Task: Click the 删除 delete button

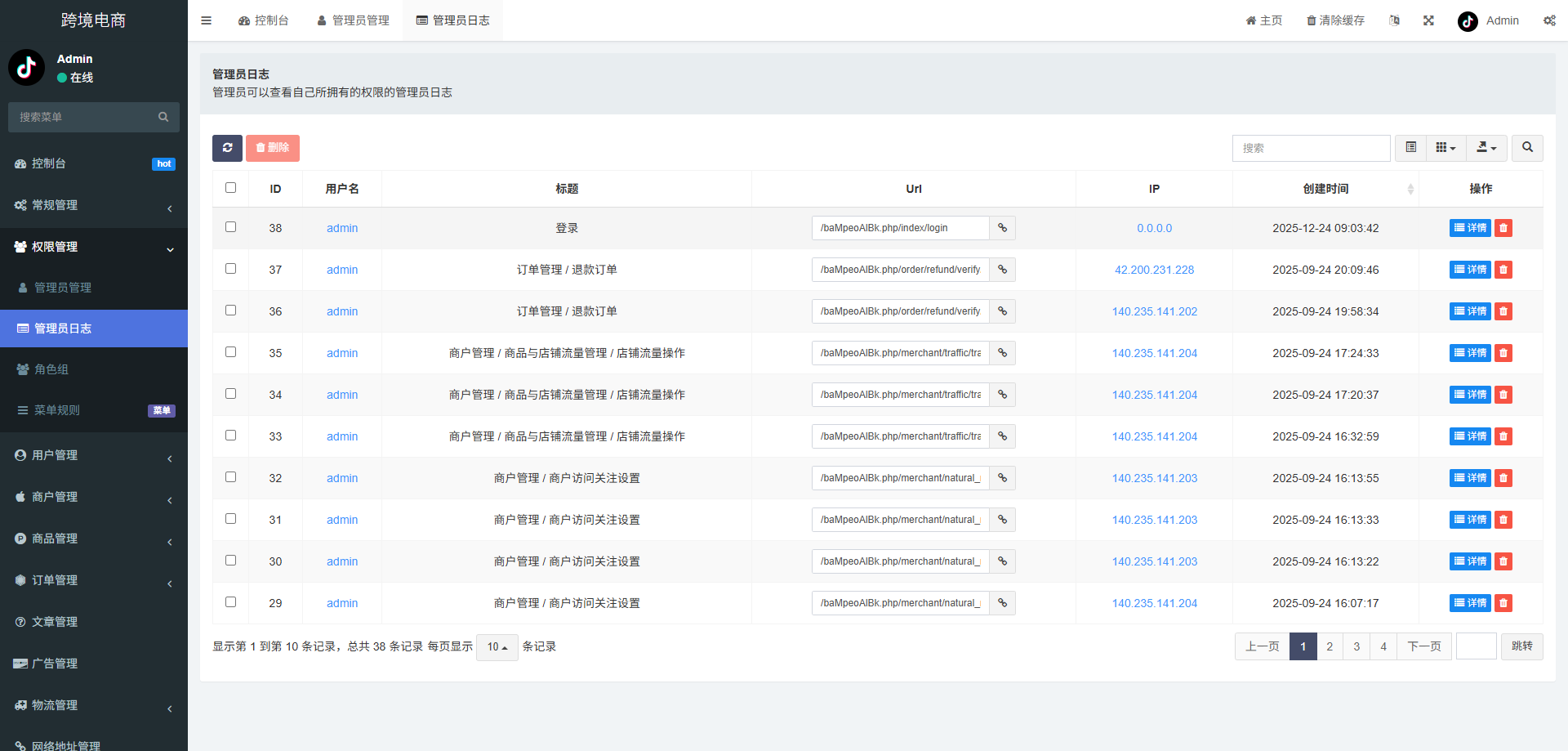Action: [x=272, y=148]
